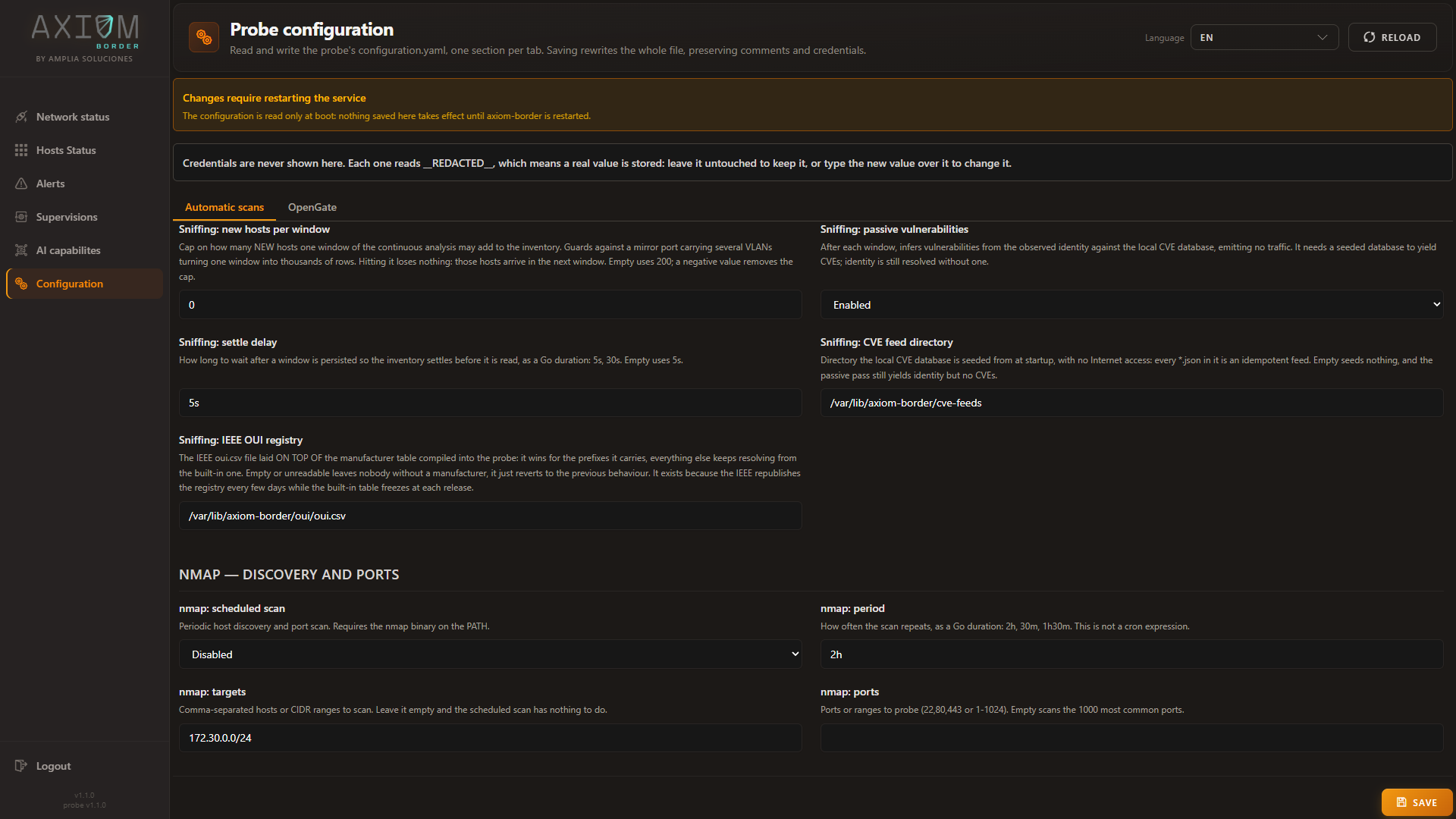
Task: Click the 'Sniffing: passive vulnerabilities' label
Action: pyautogui.click(x=894, y=229)
